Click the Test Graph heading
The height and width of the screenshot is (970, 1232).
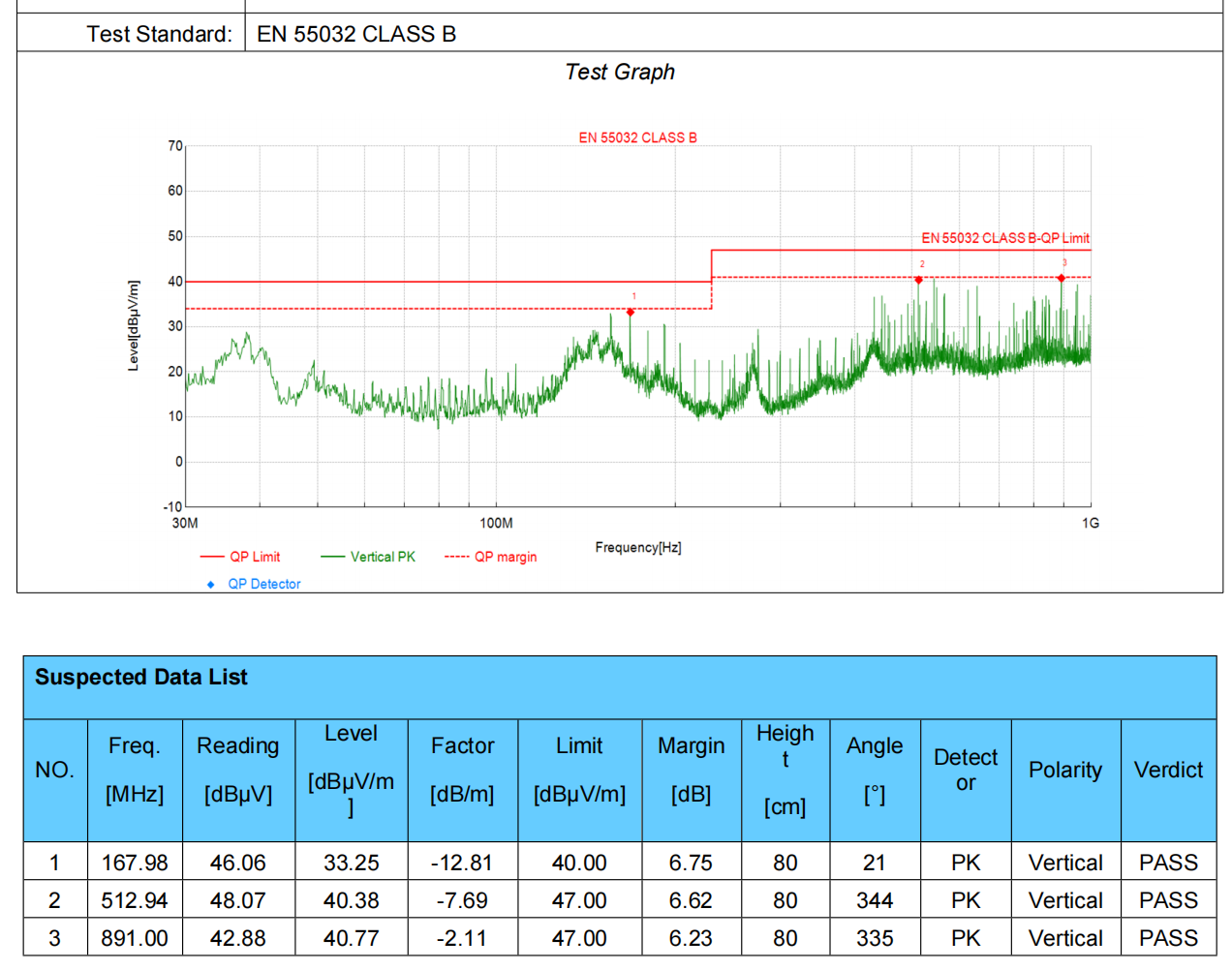point(620,73)
